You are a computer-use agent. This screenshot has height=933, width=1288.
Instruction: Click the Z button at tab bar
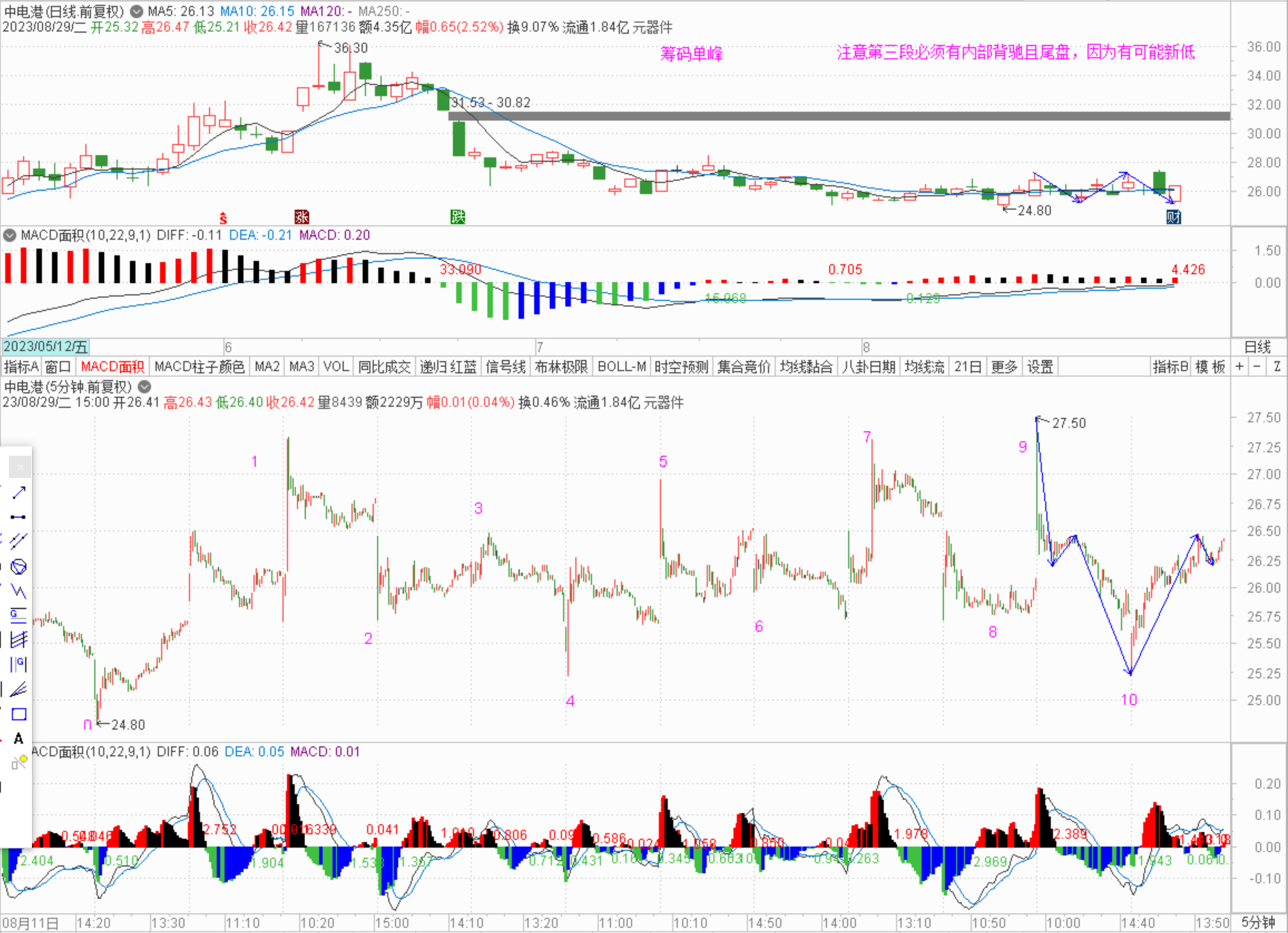pos(1277,367)
